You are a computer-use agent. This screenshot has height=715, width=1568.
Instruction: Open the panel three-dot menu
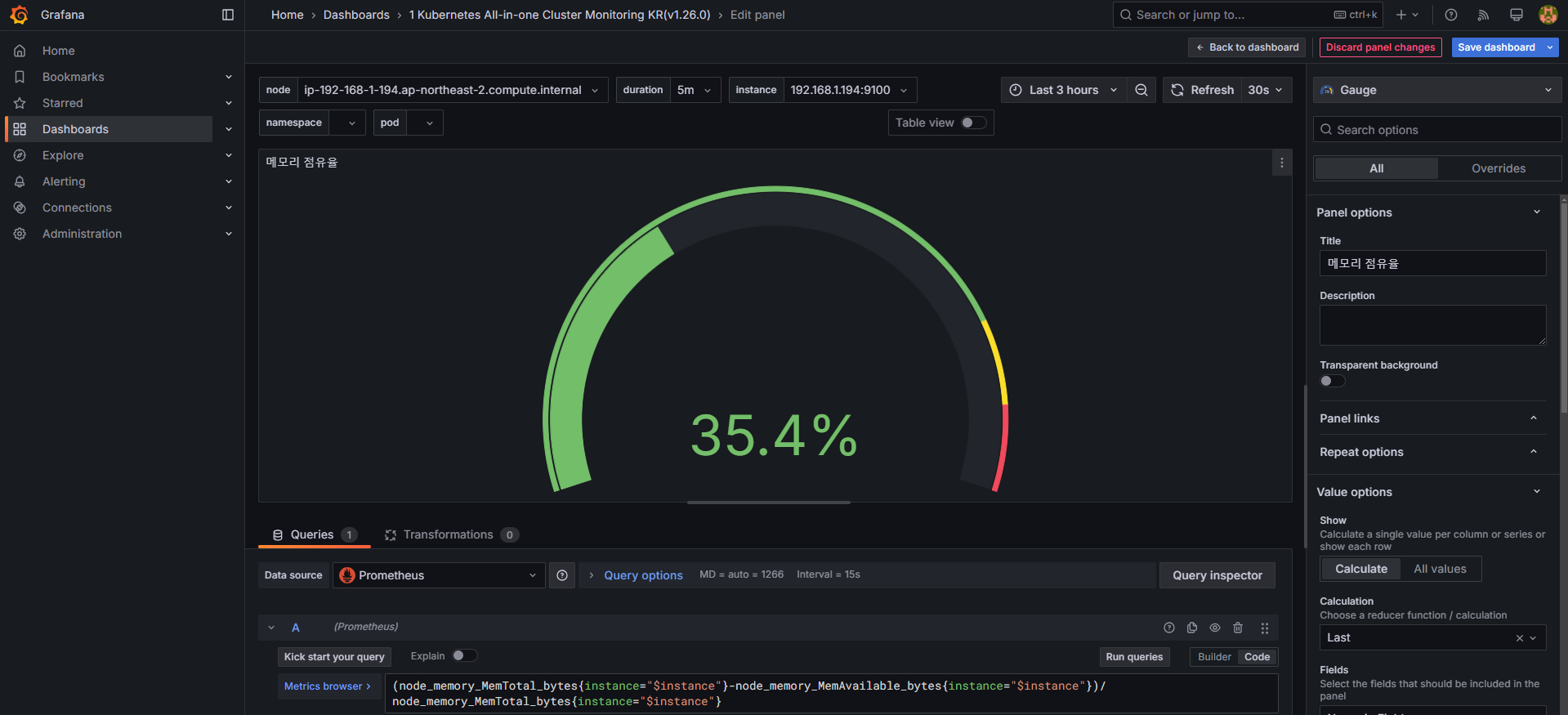click(x=1282, y=163)
